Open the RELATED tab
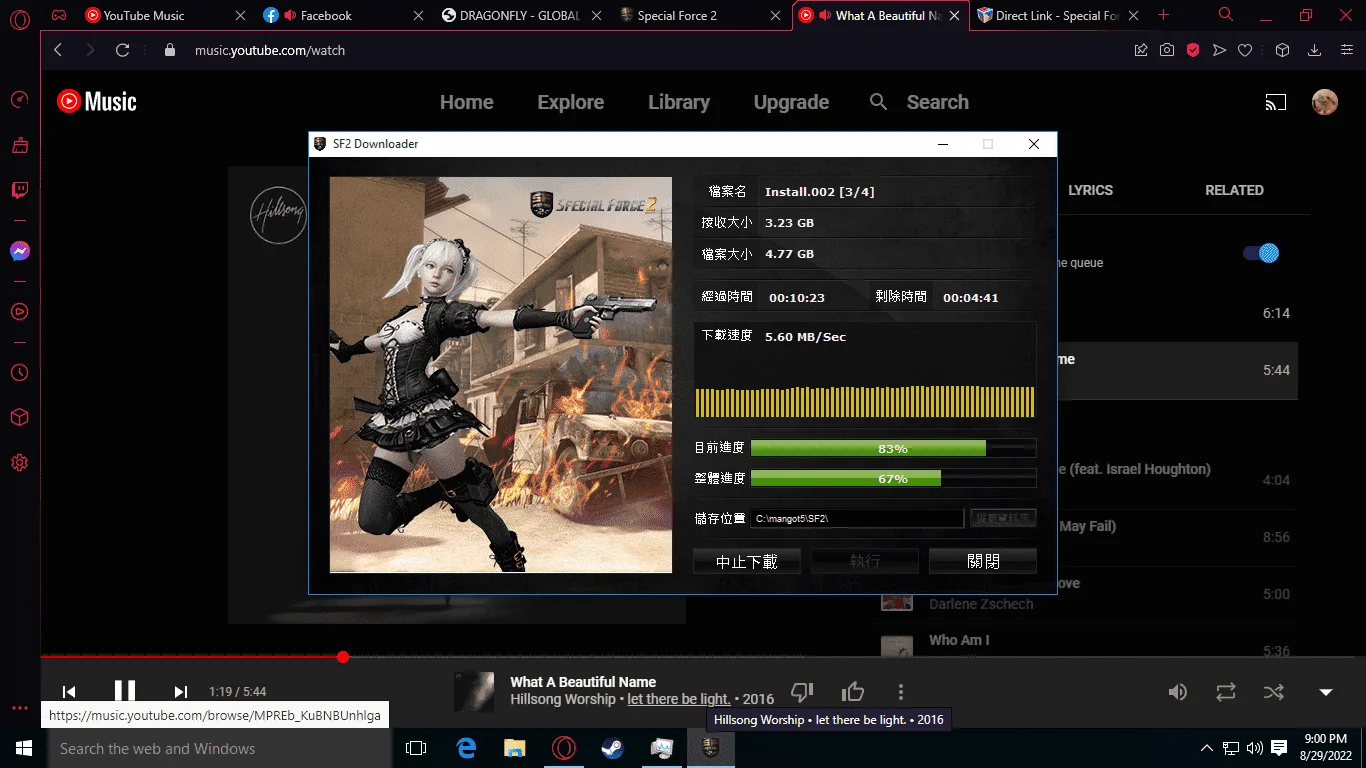Screen dimensions: 1366x768 [x=1234, y=190]
